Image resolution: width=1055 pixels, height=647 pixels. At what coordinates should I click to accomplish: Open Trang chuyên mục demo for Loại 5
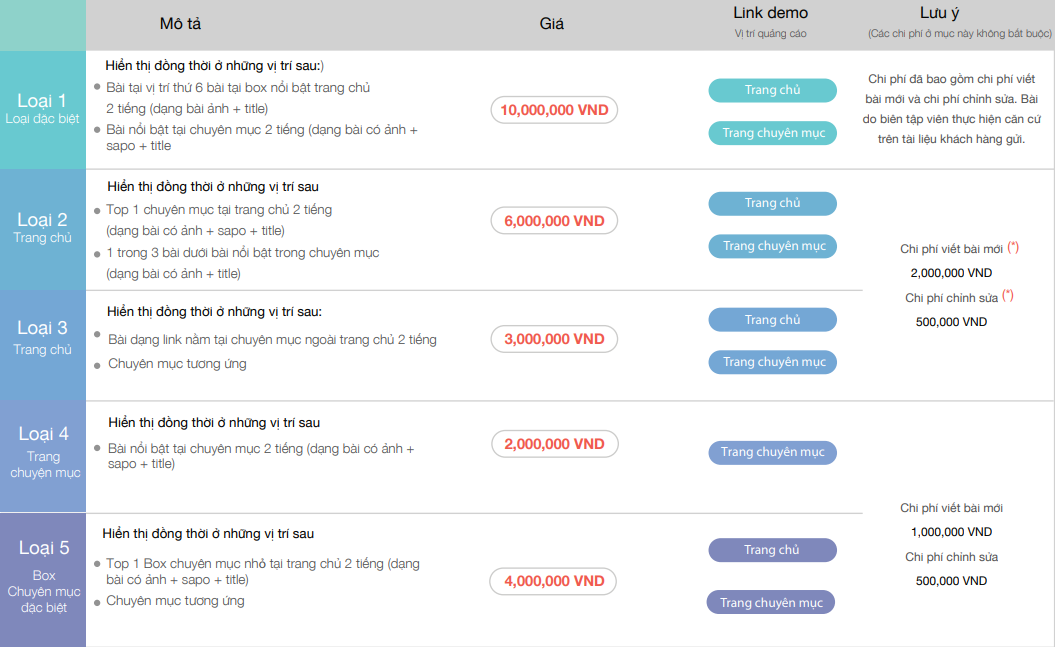tap(770, 603)
